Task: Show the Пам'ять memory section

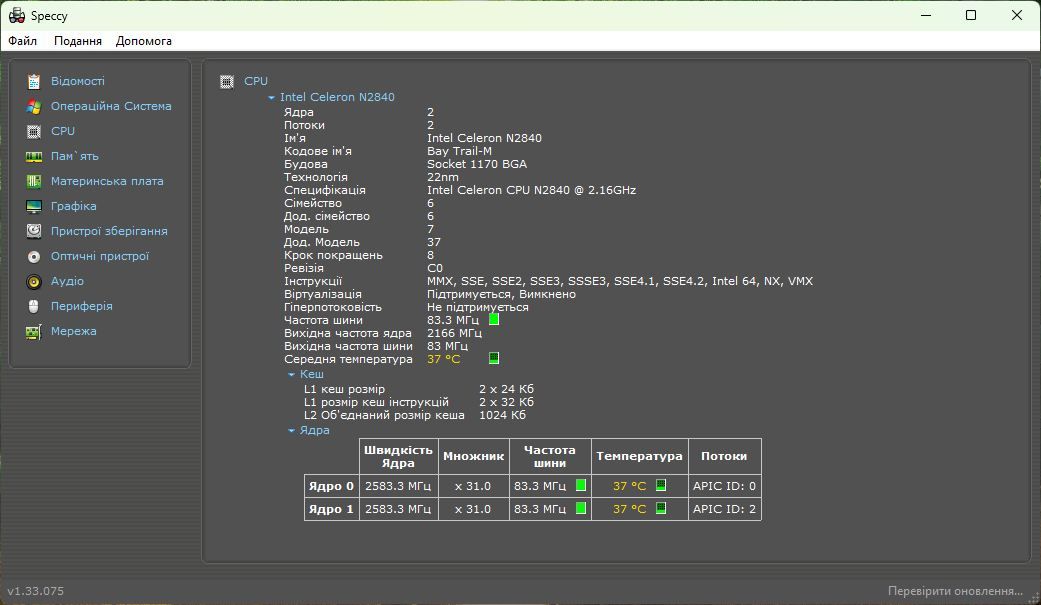Action: 74,157
